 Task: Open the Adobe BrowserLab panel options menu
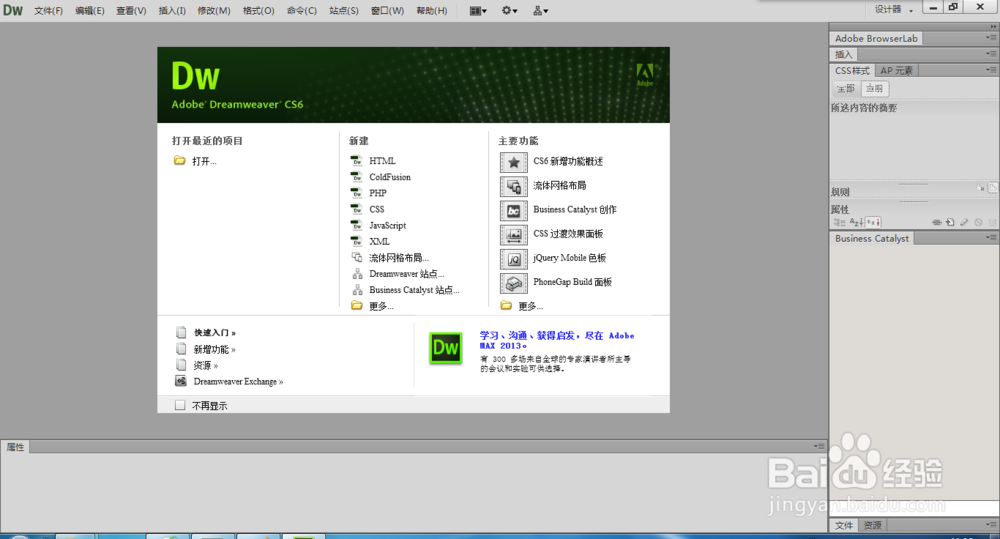tap(991, 38)
